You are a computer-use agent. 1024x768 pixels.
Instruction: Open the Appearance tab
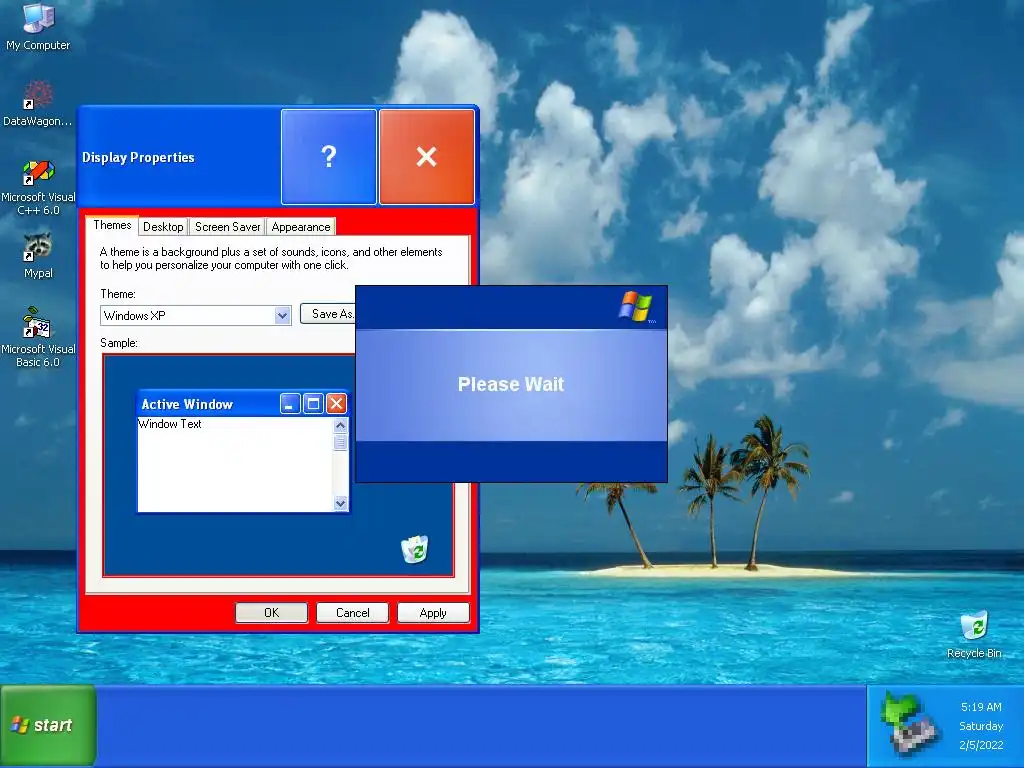(301, 227)
